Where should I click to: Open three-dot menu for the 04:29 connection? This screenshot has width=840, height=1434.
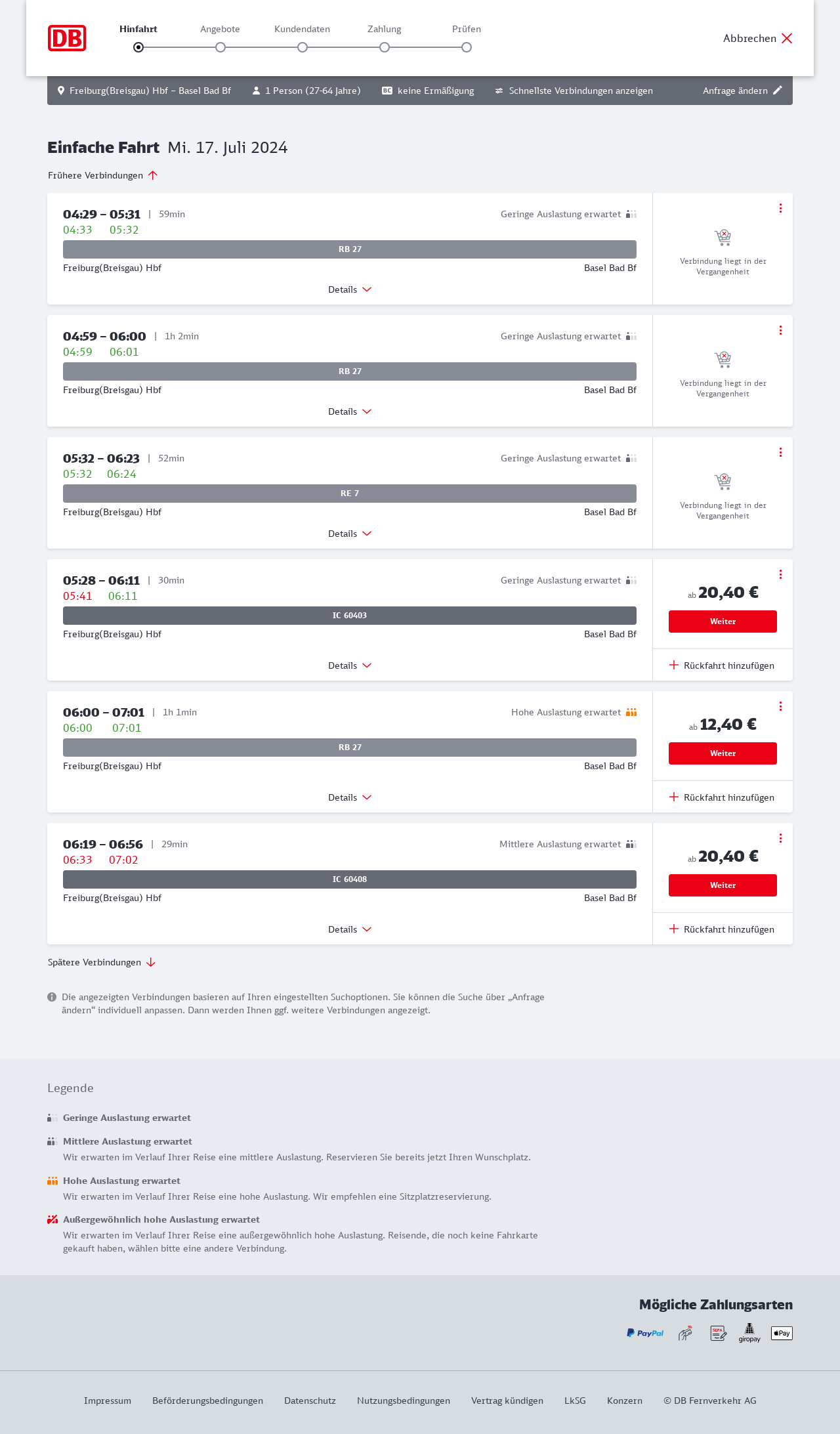pos(780,208)
